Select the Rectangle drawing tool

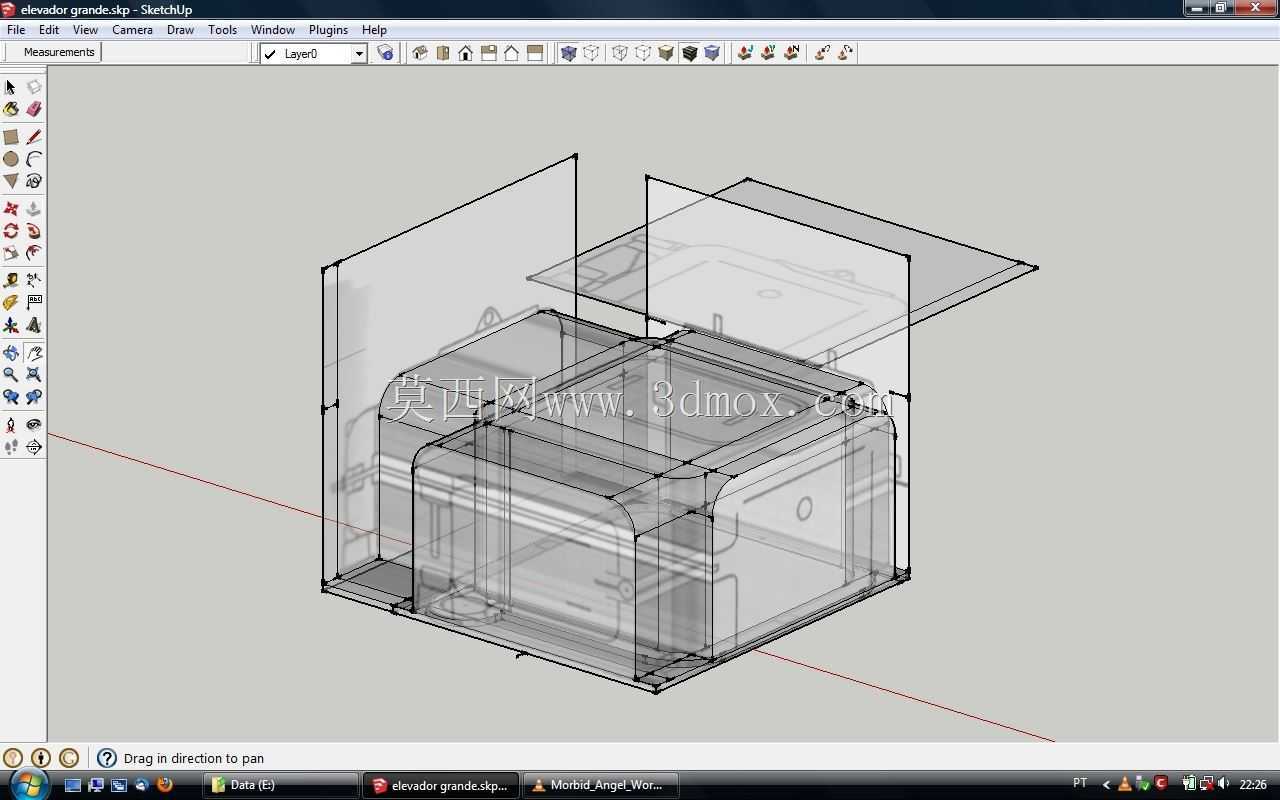[11, 137]
